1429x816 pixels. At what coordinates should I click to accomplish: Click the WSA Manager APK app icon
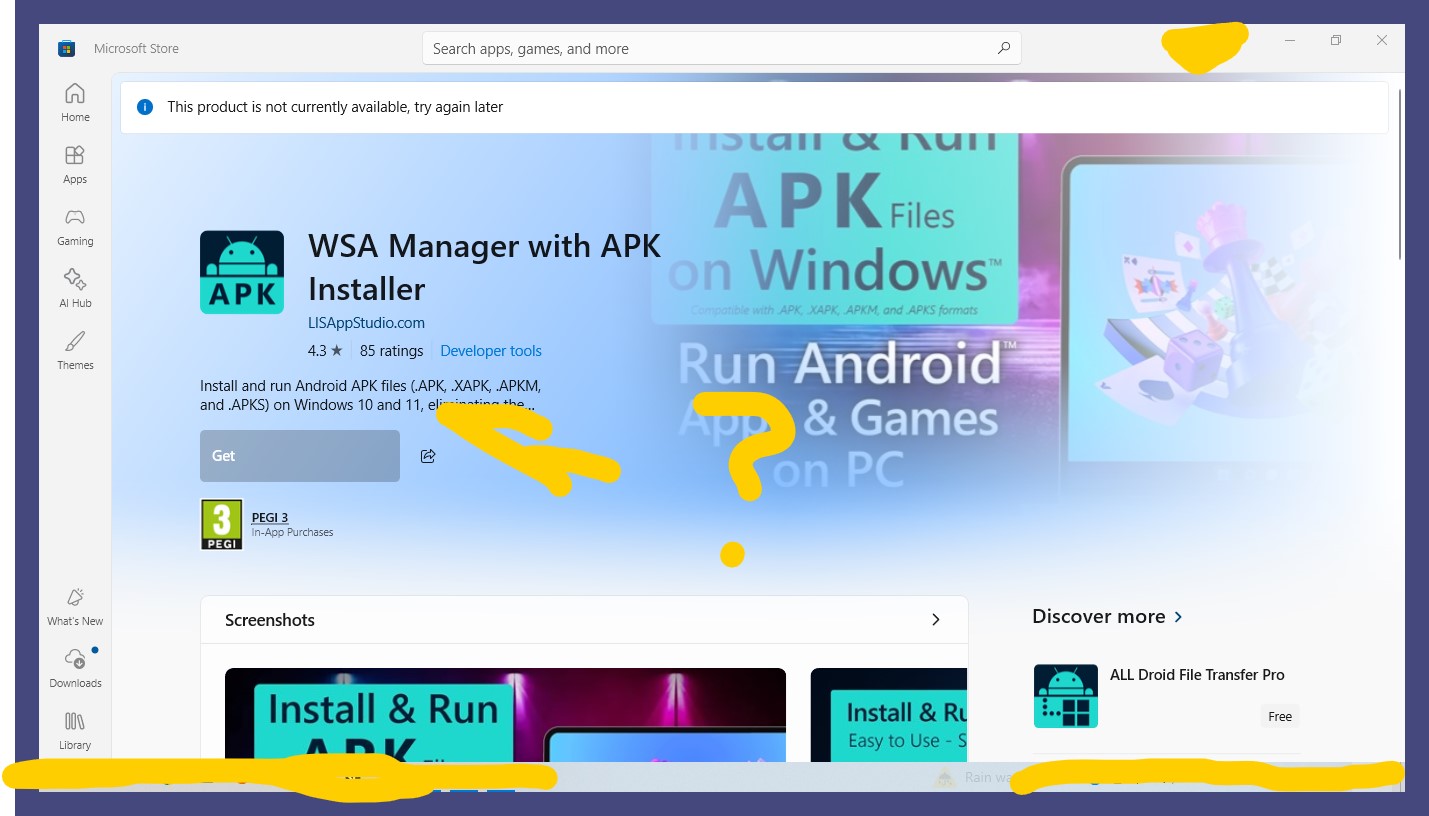242,272
